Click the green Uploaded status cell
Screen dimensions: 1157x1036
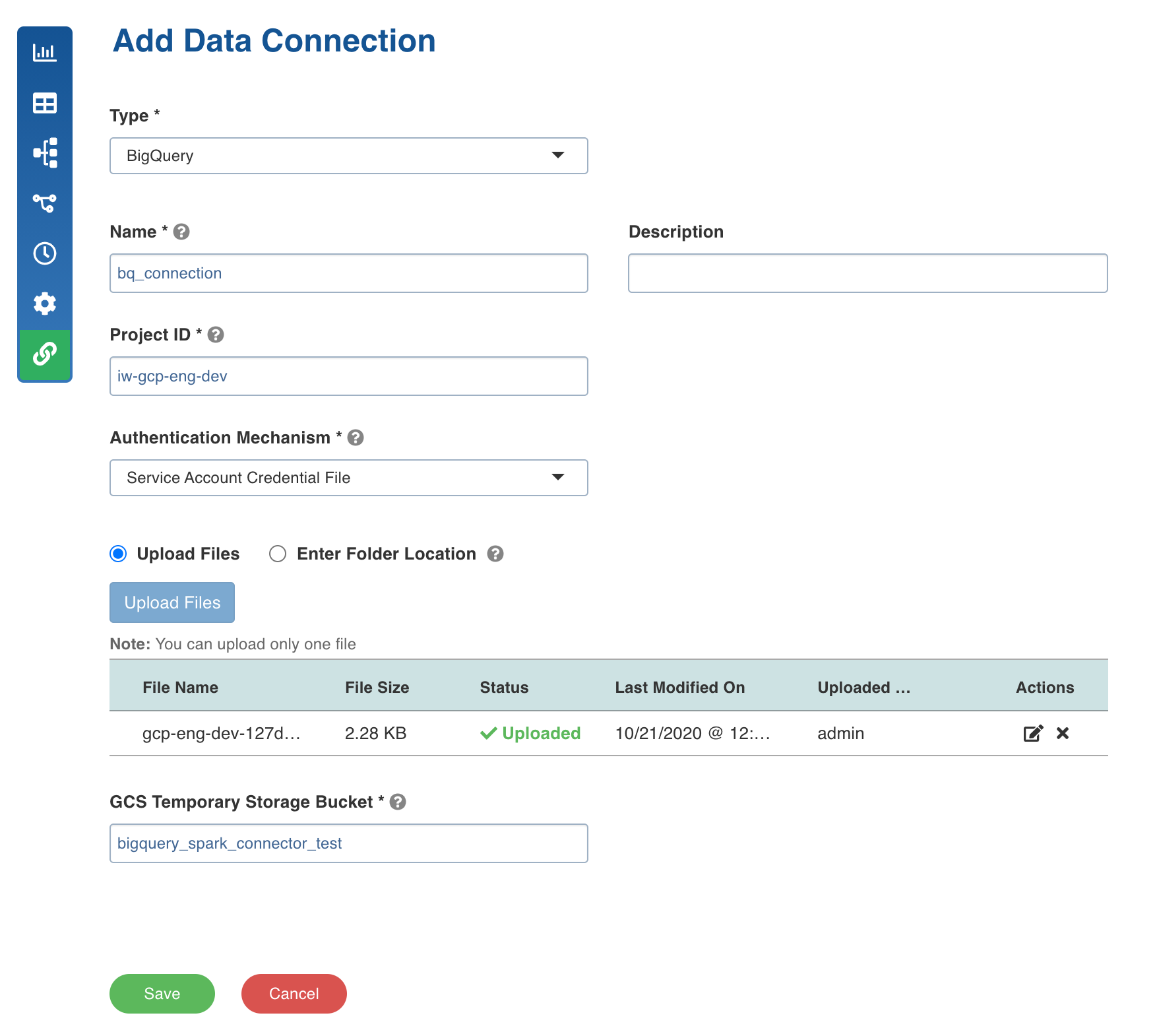pyautogui.click(x=530, y=733)
